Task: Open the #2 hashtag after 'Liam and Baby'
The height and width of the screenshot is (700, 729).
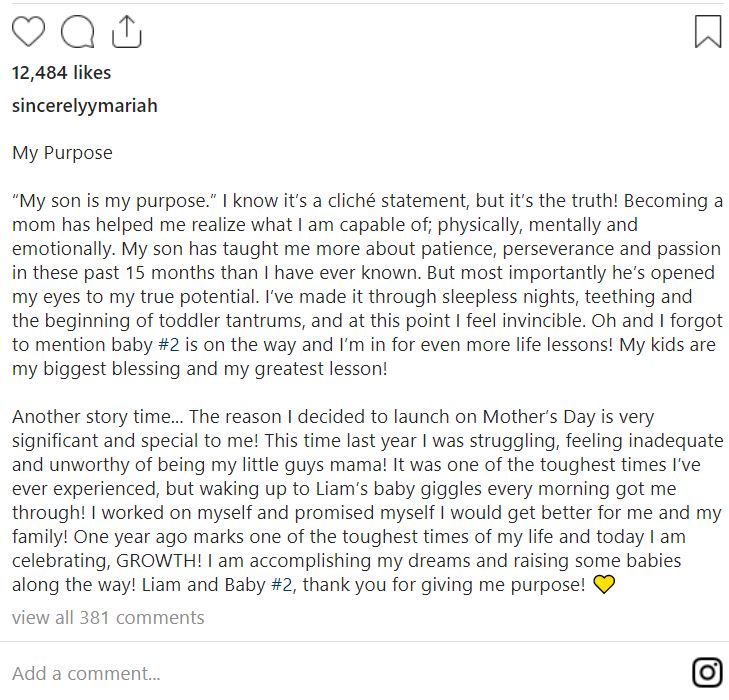Action: [x=283, y=585]
